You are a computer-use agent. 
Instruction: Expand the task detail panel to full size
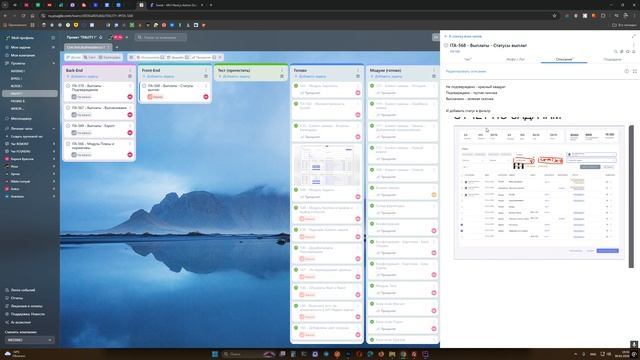(634, 36)
